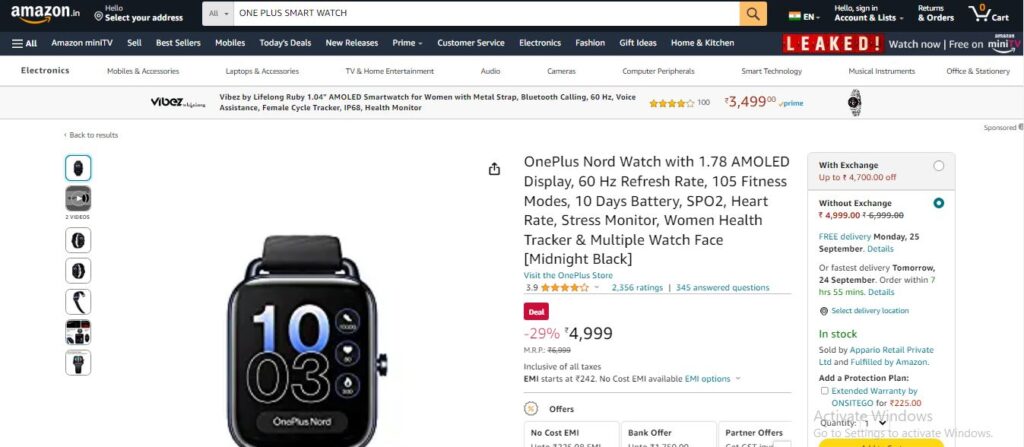This screenshot has width=1024, height=447.
Task: Expand the Account & Lists dropdown
Action: pyautogui.click(x=869, y=18)
